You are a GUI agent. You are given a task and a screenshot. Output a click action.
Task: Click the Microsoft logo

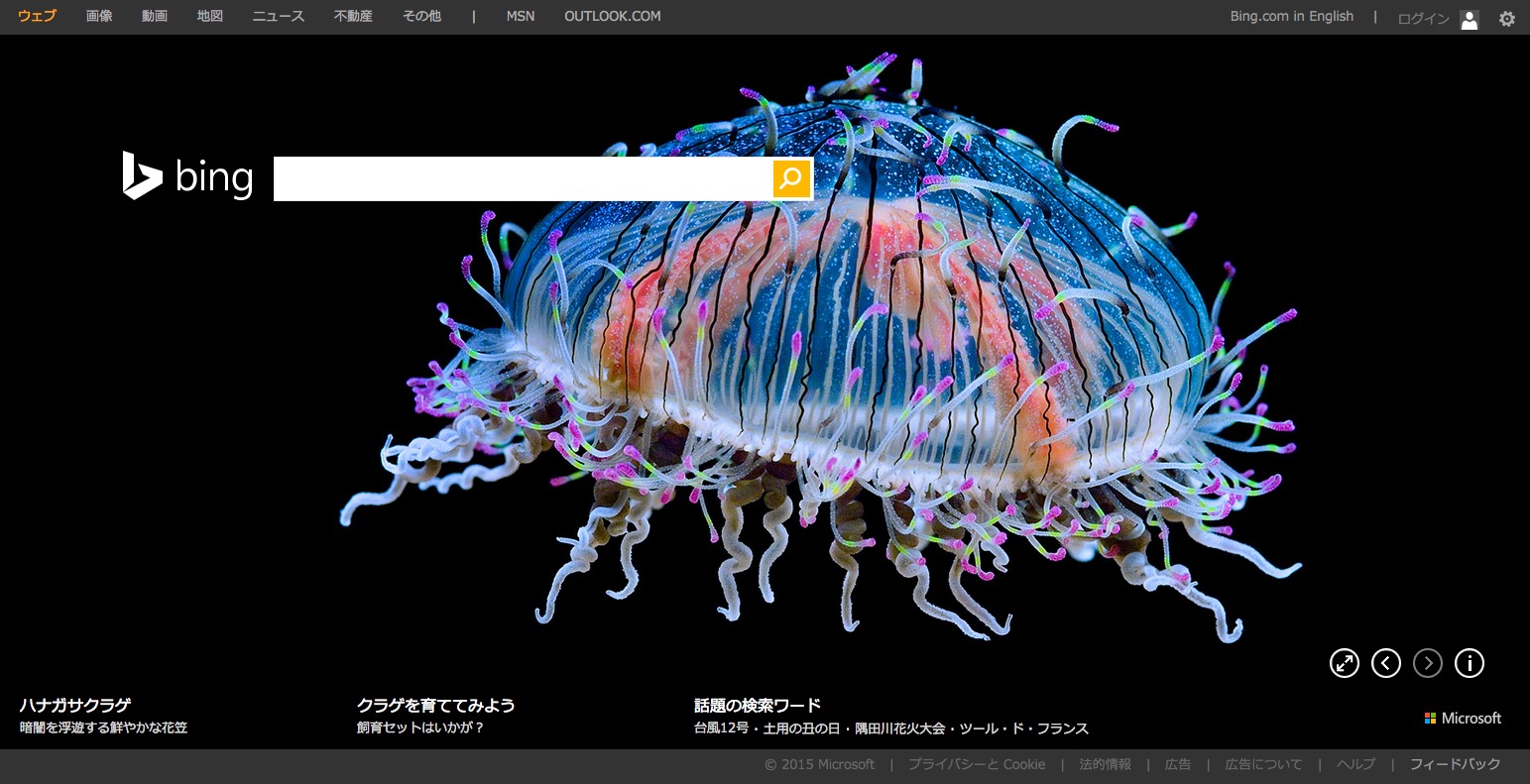pyautogui.click(x=1463, y=719)
